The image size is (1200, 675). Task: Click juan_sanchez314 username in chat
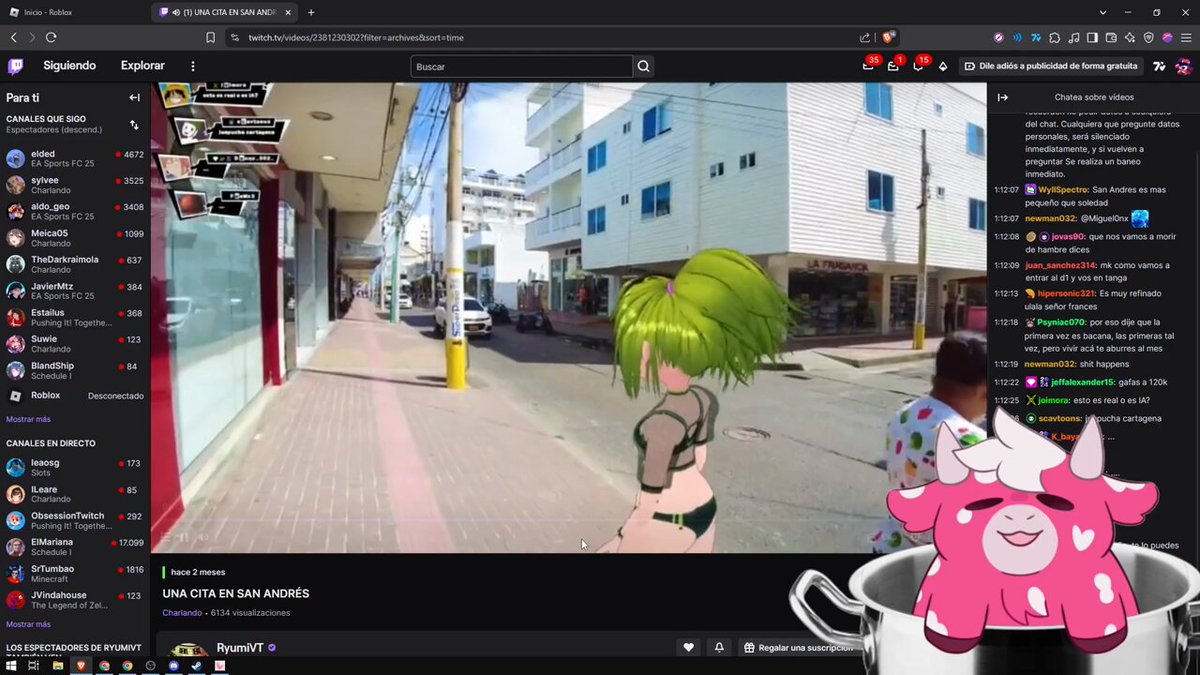[1061, 265]
